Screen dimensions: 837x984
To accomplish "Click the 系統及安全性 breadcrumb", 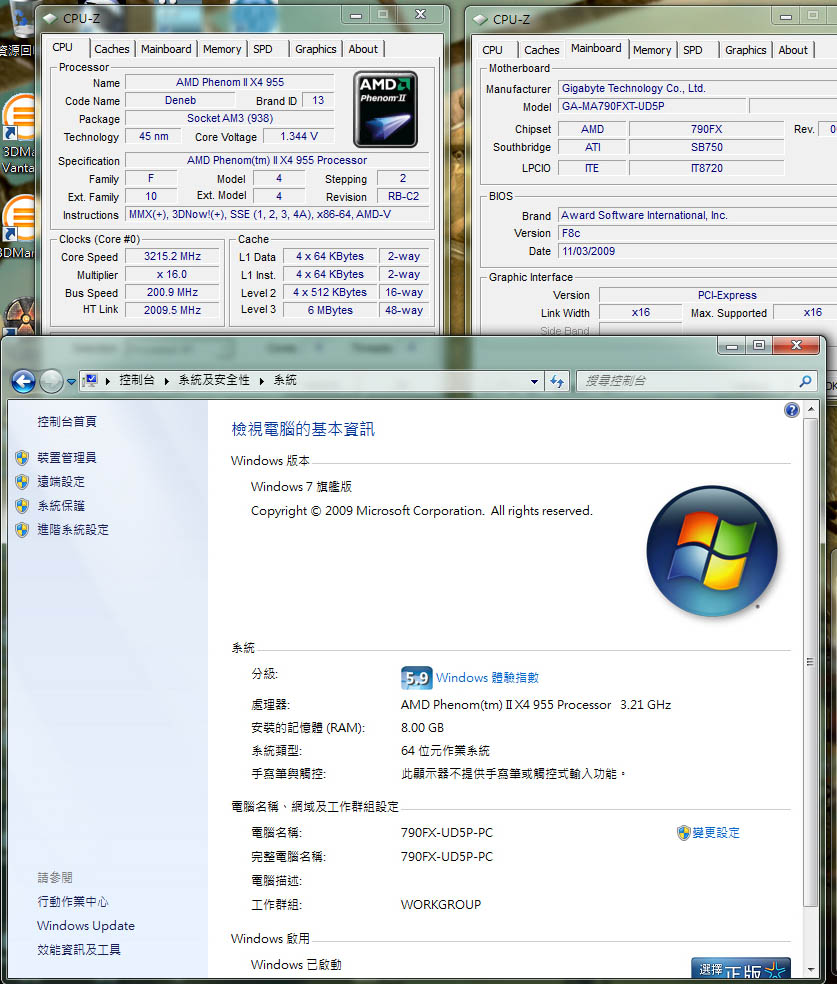I will tap(214, 380).
